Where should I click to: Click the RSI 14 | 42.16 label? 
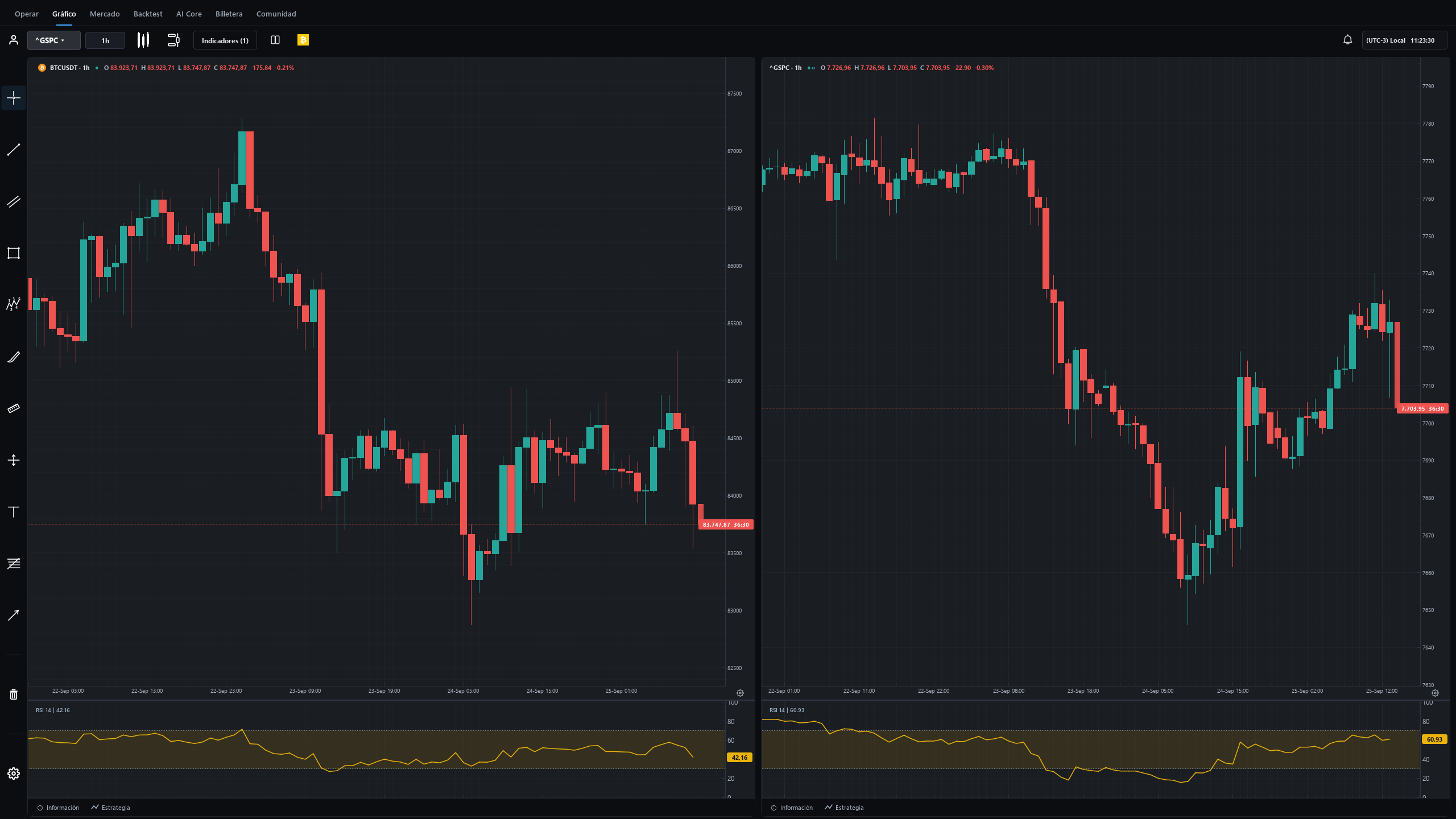tap(52, 710)
